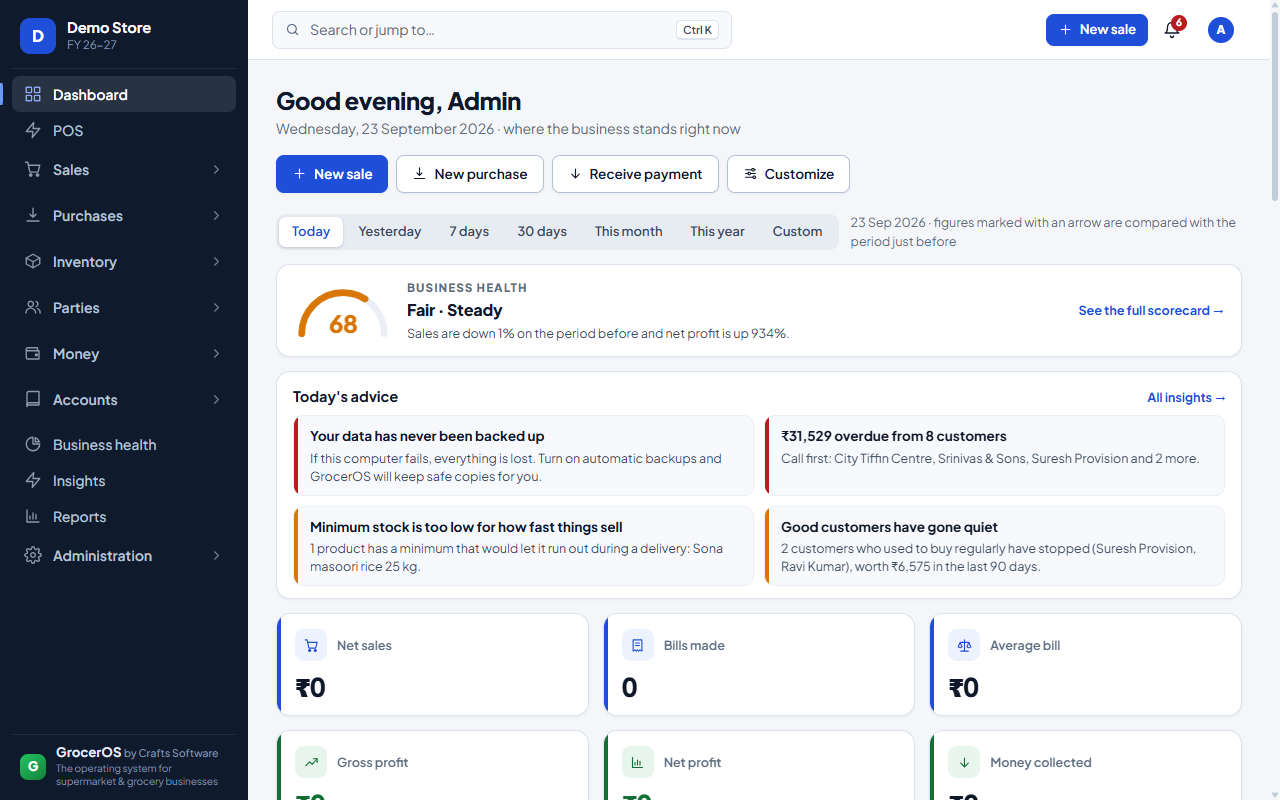This screenshot has width=1280, height=800.
Task: Click the Demo Store logo icon
Action: [38, 36]
